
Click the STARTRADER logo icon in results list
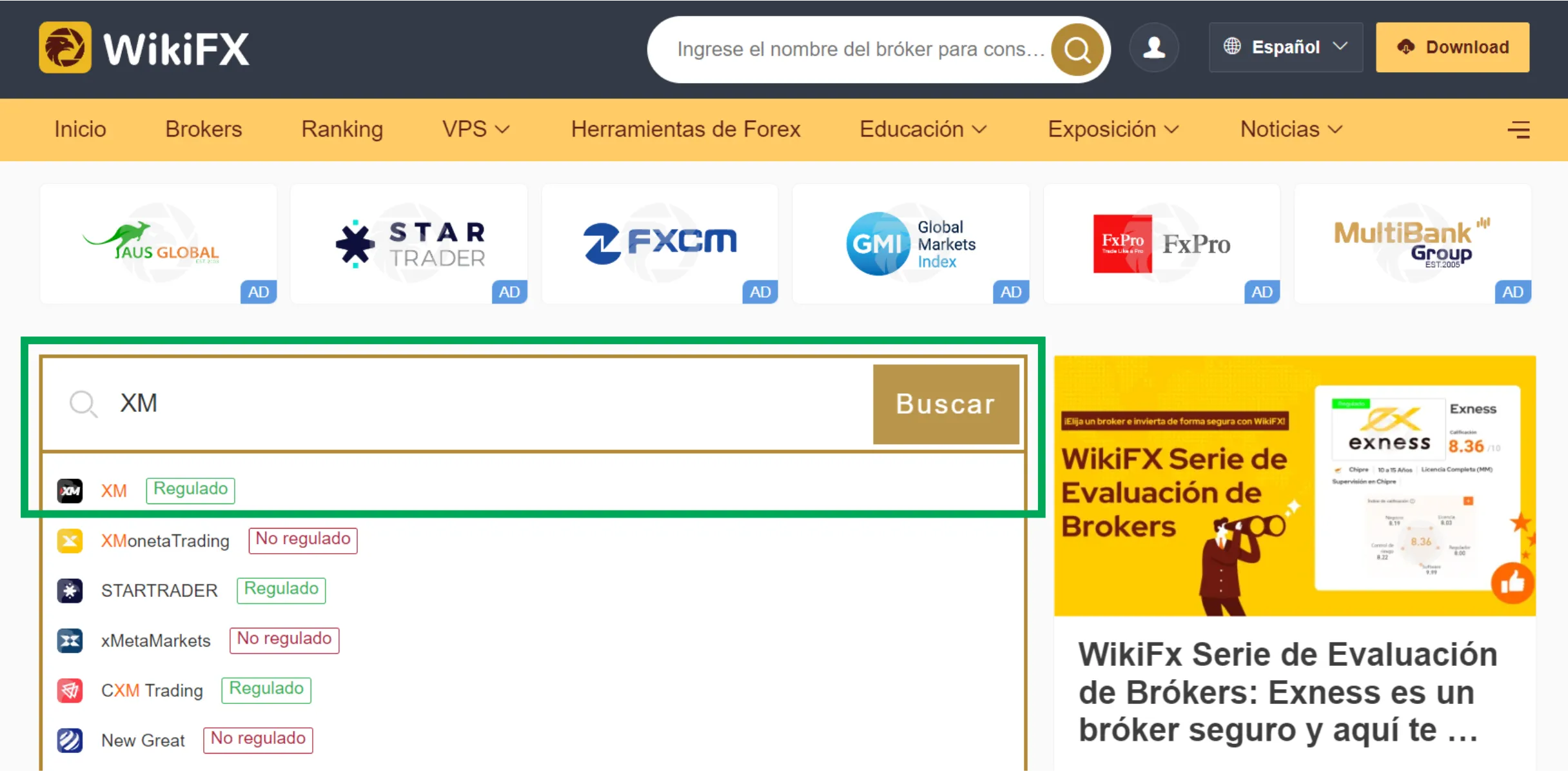70,590
